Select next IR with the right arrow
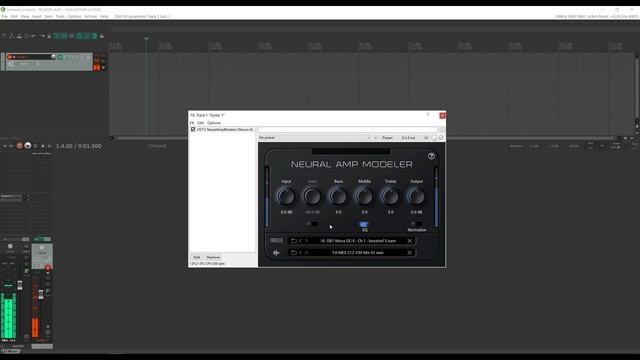640x360 pixels. click(x=307, y=253)
